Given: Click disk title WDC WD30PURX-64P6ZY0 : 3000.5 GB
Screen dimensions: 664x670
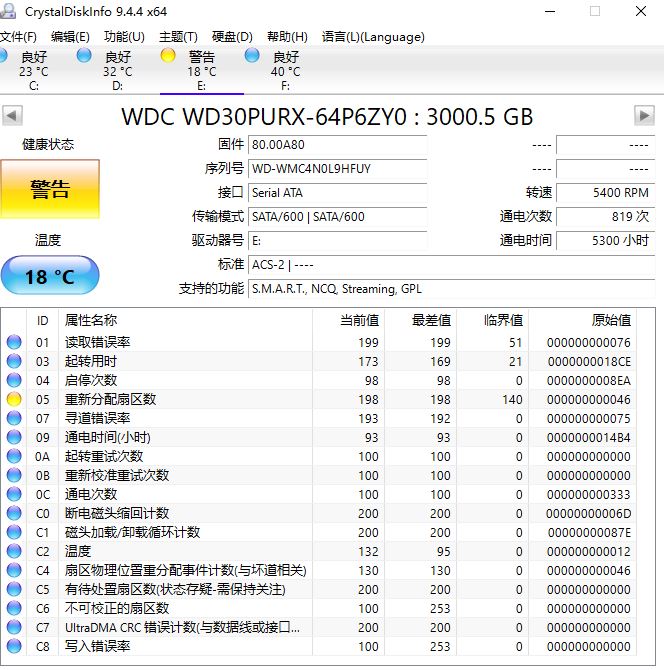Looking at the screenshot, I should 327,117.
